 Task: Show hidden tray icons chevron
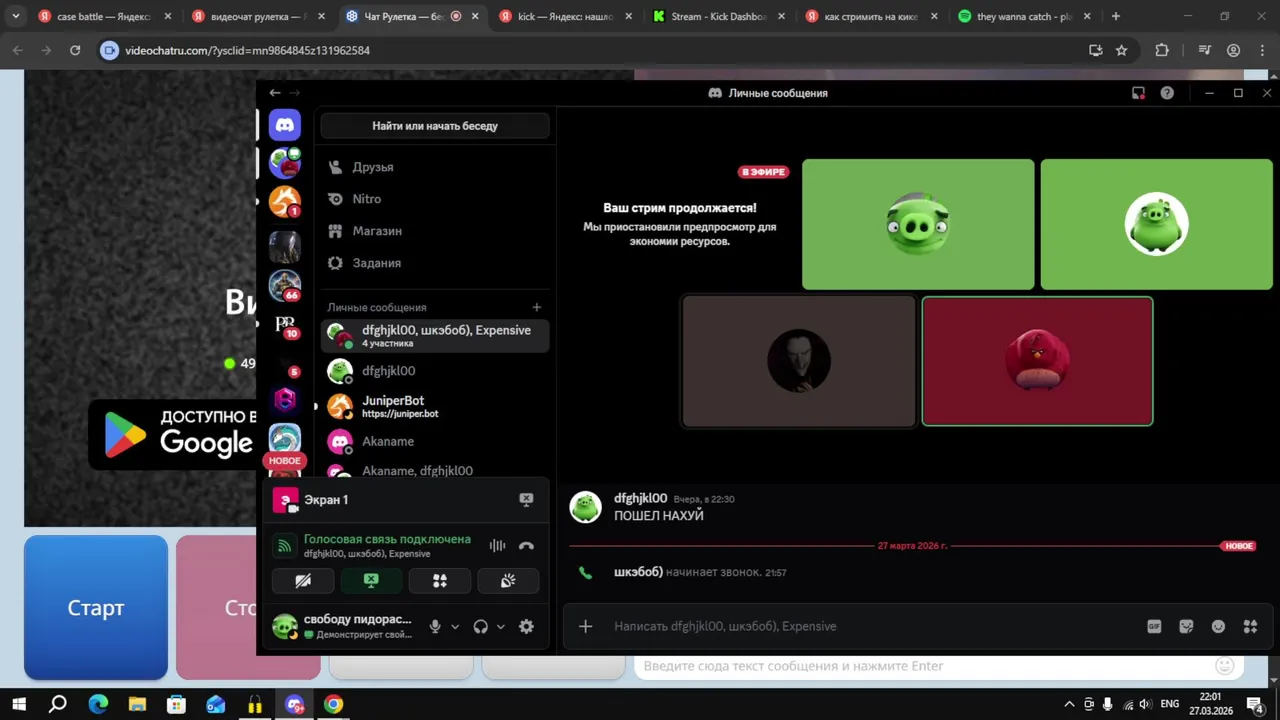pos(1069,704)
